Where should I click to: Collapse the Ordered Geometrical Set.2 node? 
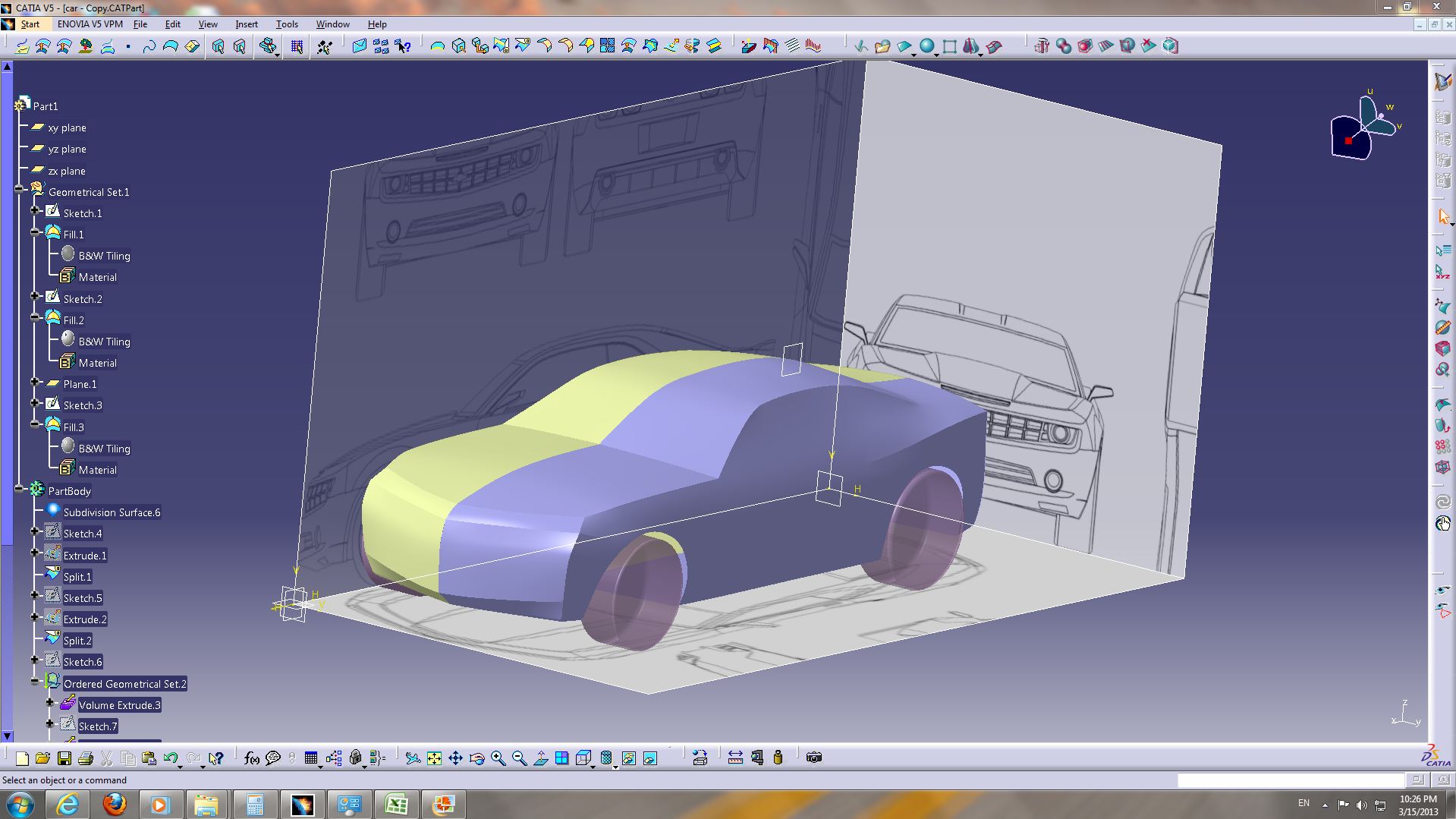(x=35, y=681)
